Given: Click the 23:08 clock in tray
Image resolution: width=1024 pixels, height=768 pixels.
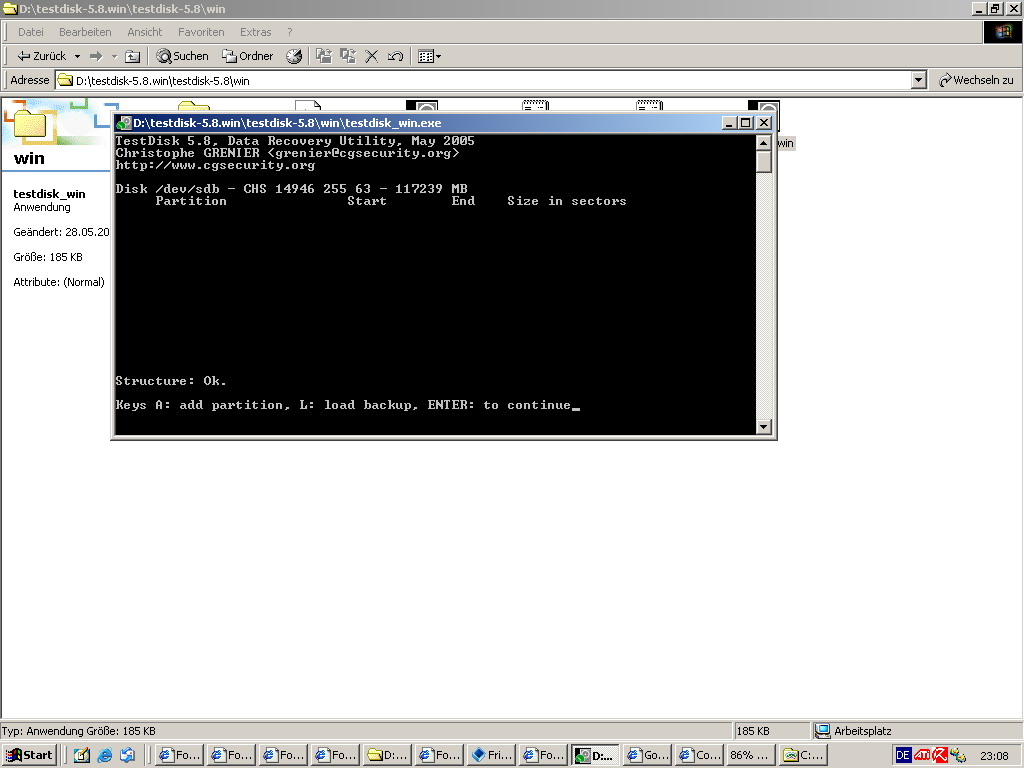Looking at the screenshot, I should click(x=994, y=756).
